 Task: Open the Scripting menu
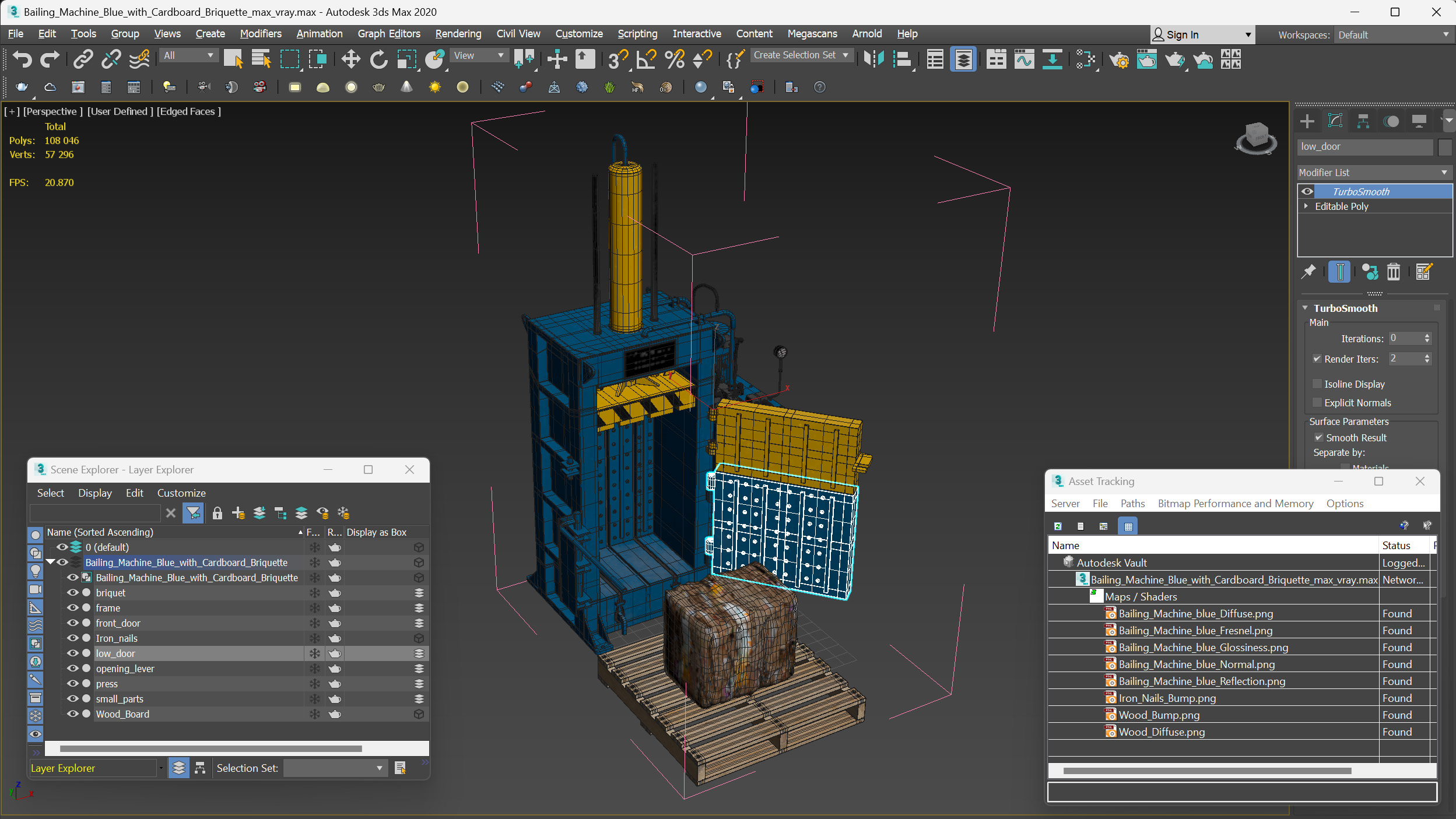[637, 34]
